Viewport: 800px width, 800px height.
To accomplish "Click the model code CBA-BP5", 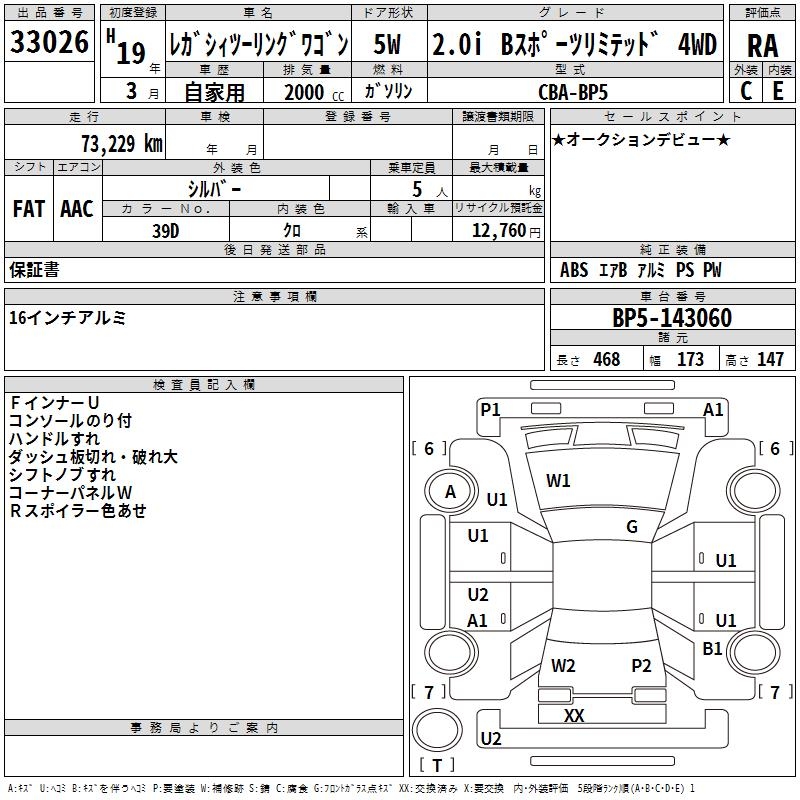I will 586,91.
